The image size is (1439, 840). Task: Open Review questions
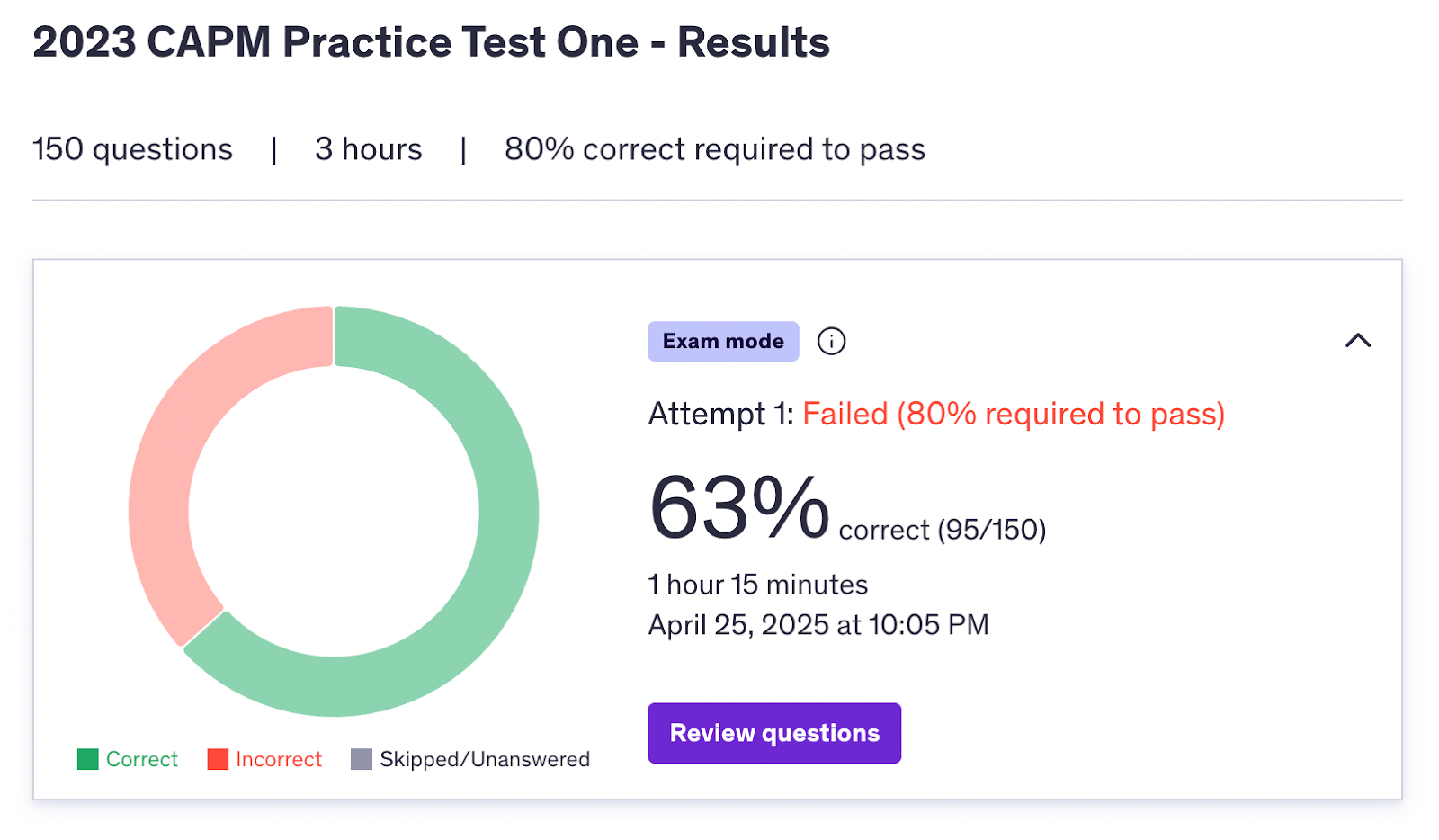[773, 733]
